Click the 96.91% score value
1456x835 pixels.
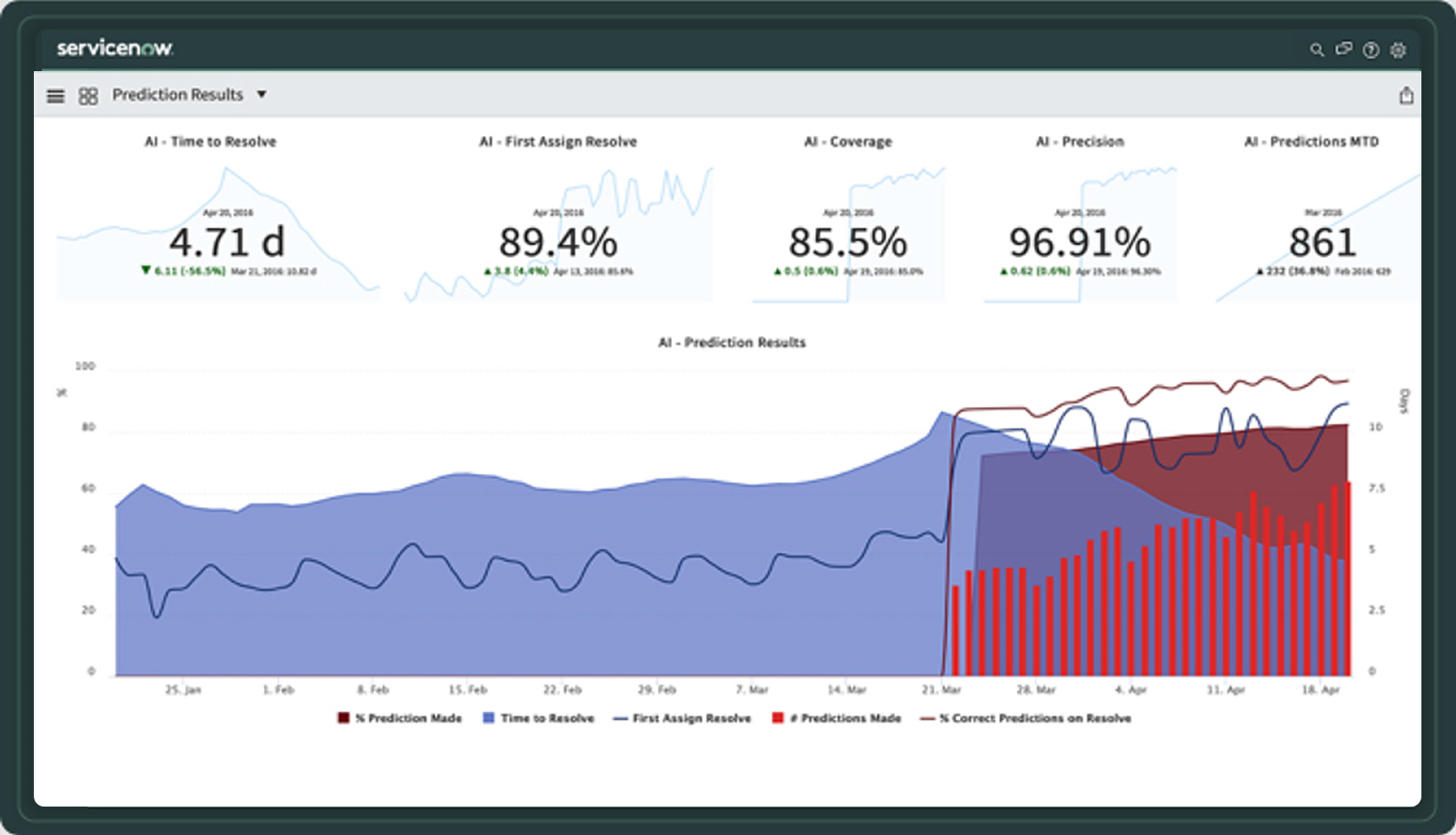click(x=1080, y=242)
